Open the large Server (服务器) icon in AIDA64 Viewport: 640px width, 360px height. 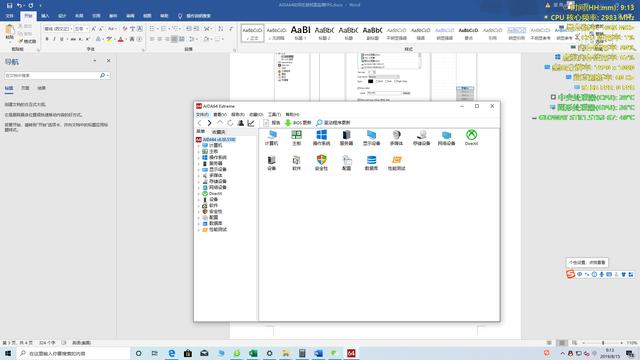coord(346,138)
